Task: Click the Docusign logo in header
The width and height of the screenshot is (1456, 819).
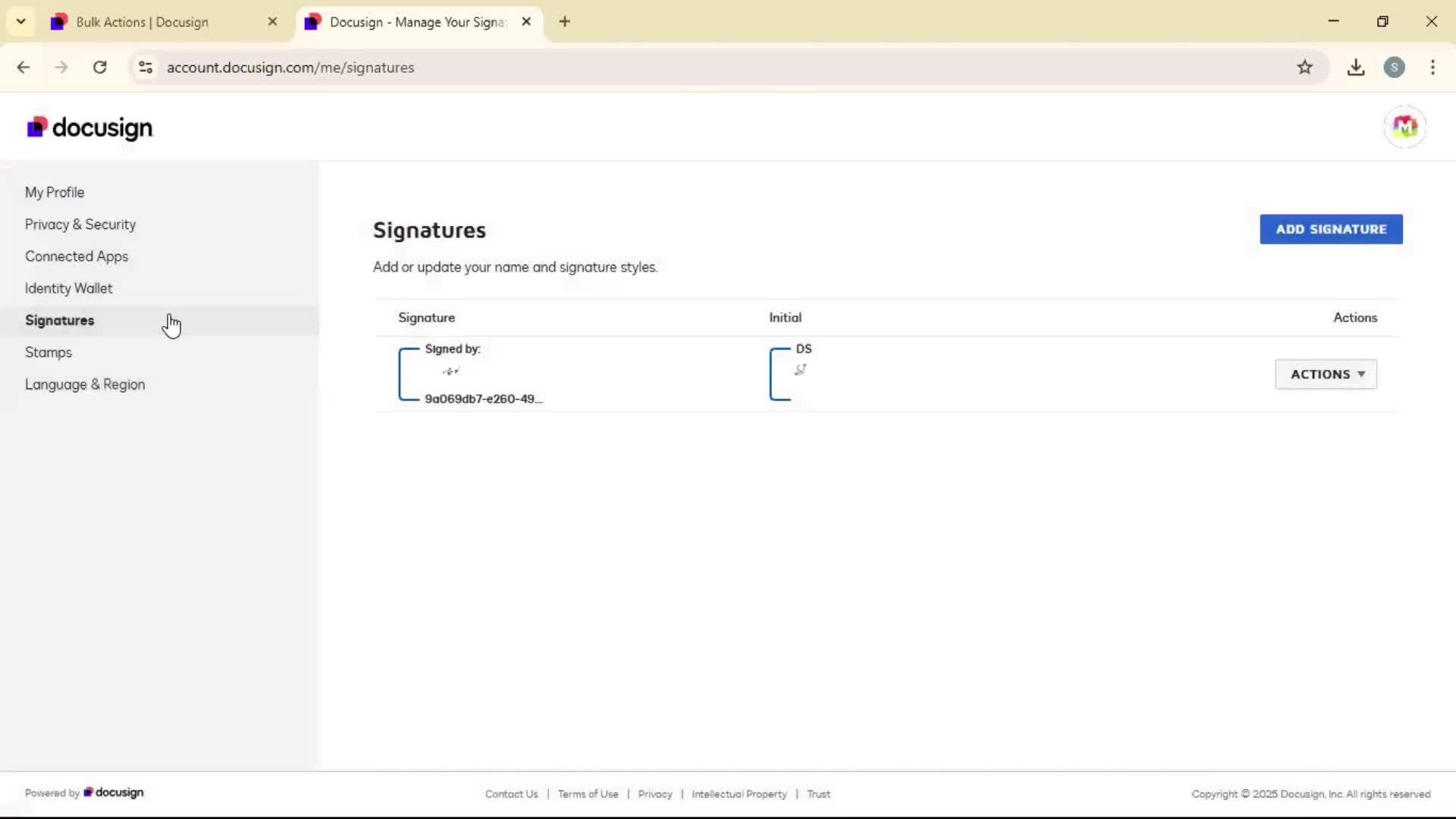Action: coord(89,127)
